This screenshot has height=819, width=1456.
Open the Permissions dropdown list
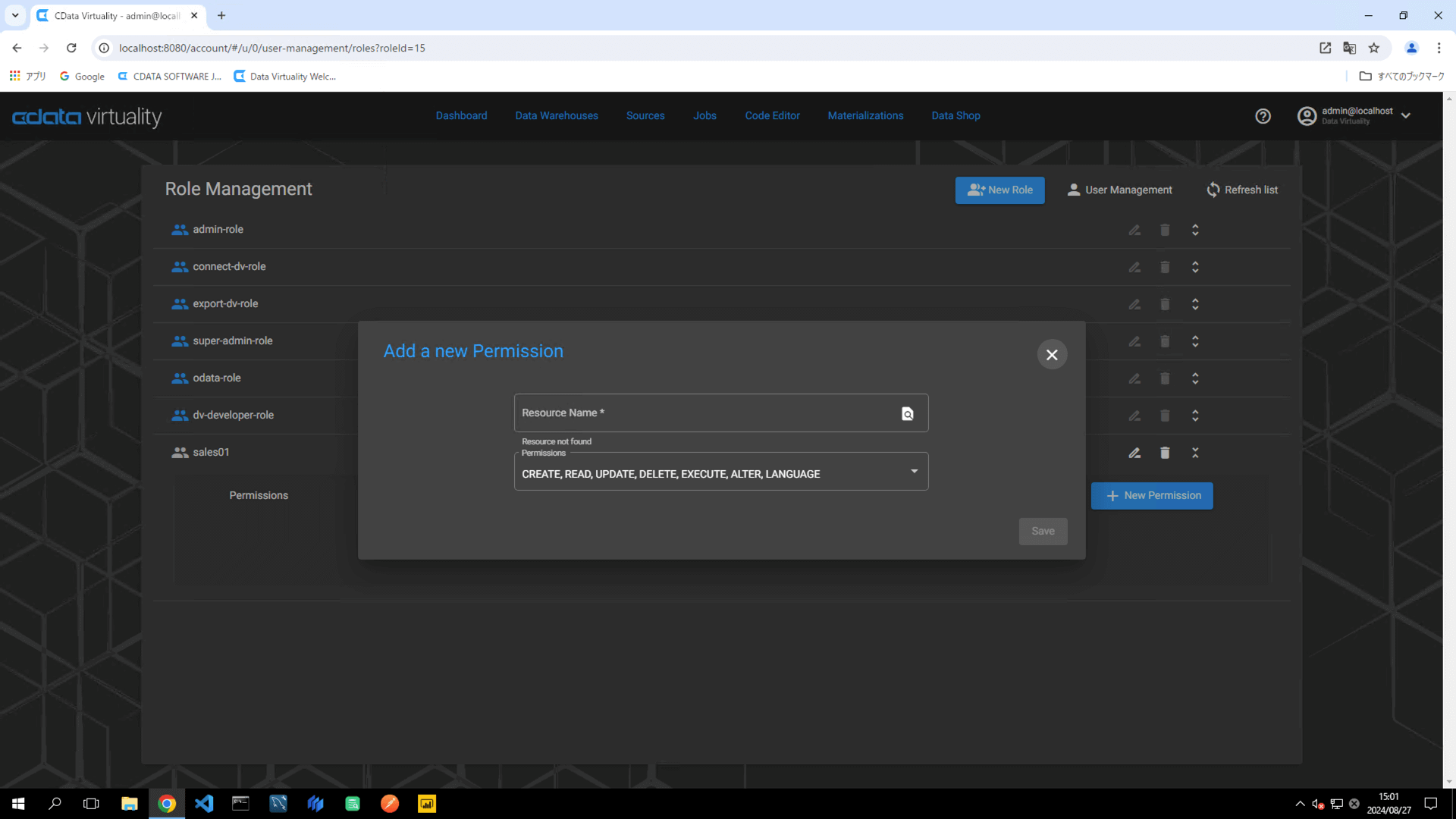[914, 472]
